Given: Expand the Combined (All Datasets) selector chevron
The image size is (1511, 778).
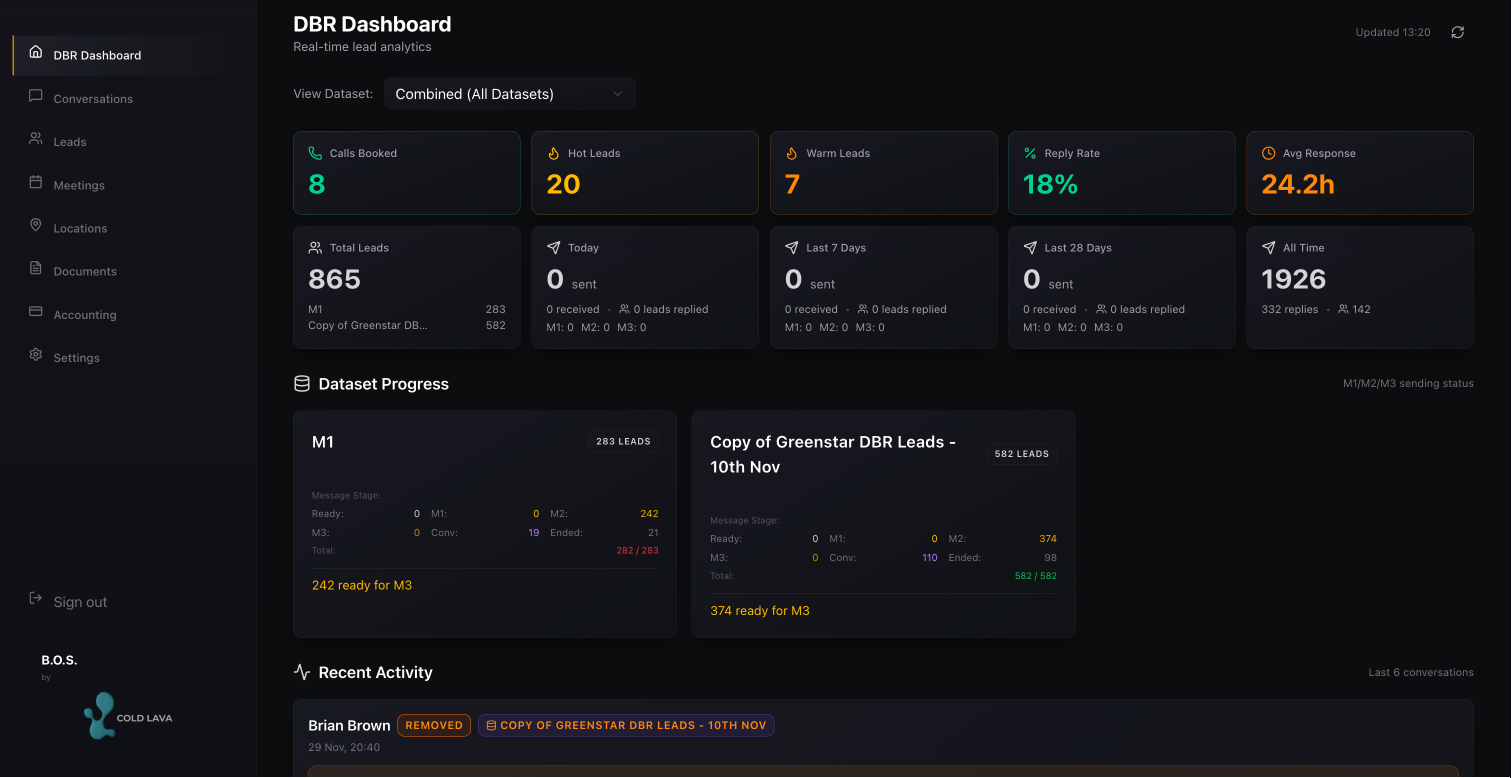Looking at the screenshot, I should [618, 93].
